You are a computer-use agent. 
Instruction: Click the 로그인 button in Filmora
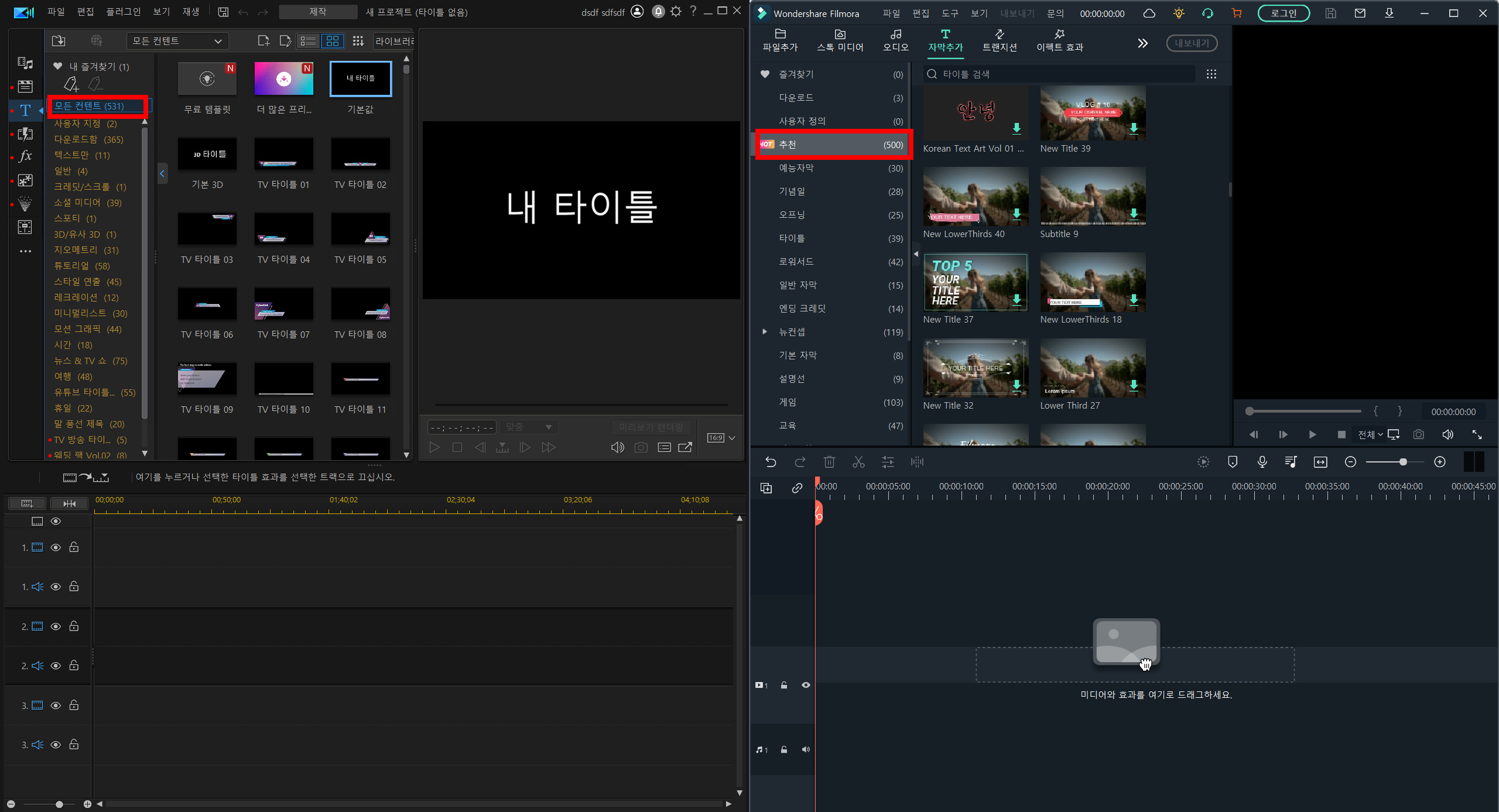coord(1284,12)
